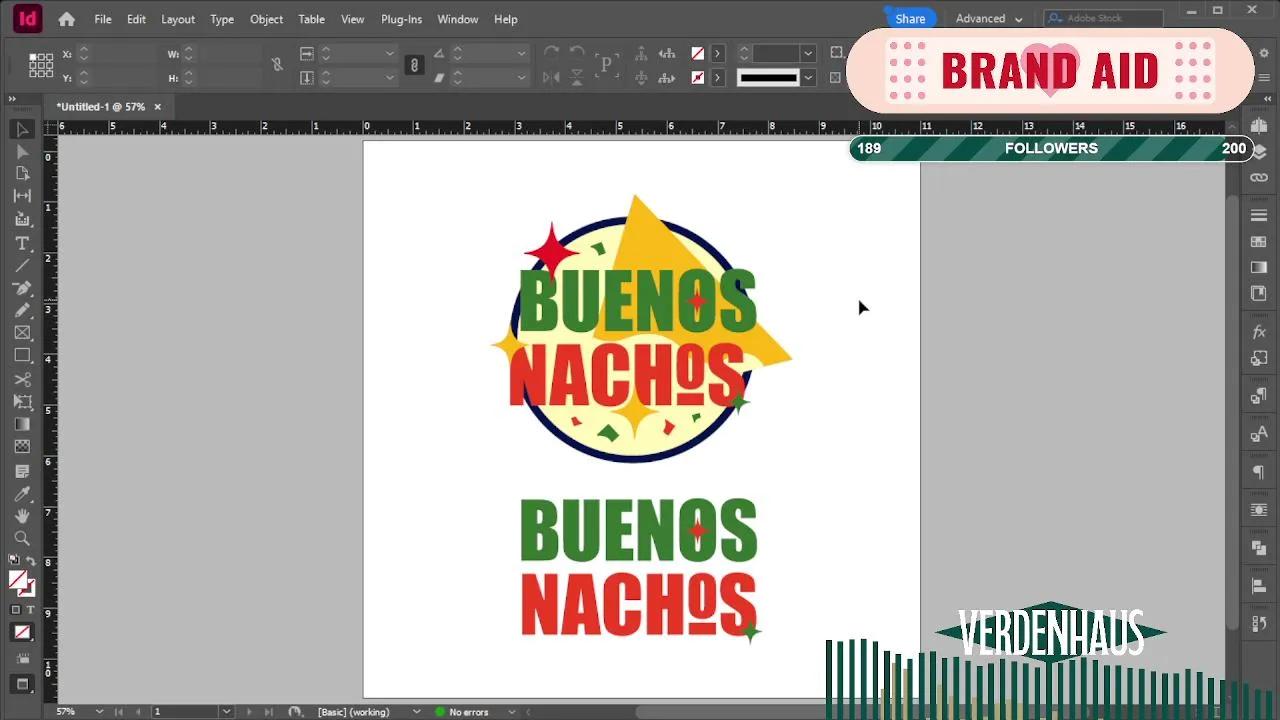This screenshot has width=1280, height=720.
Task: Click the fill/stroke color swatch in toolbox
Action: pyautogui.click(x=18, y=580)
